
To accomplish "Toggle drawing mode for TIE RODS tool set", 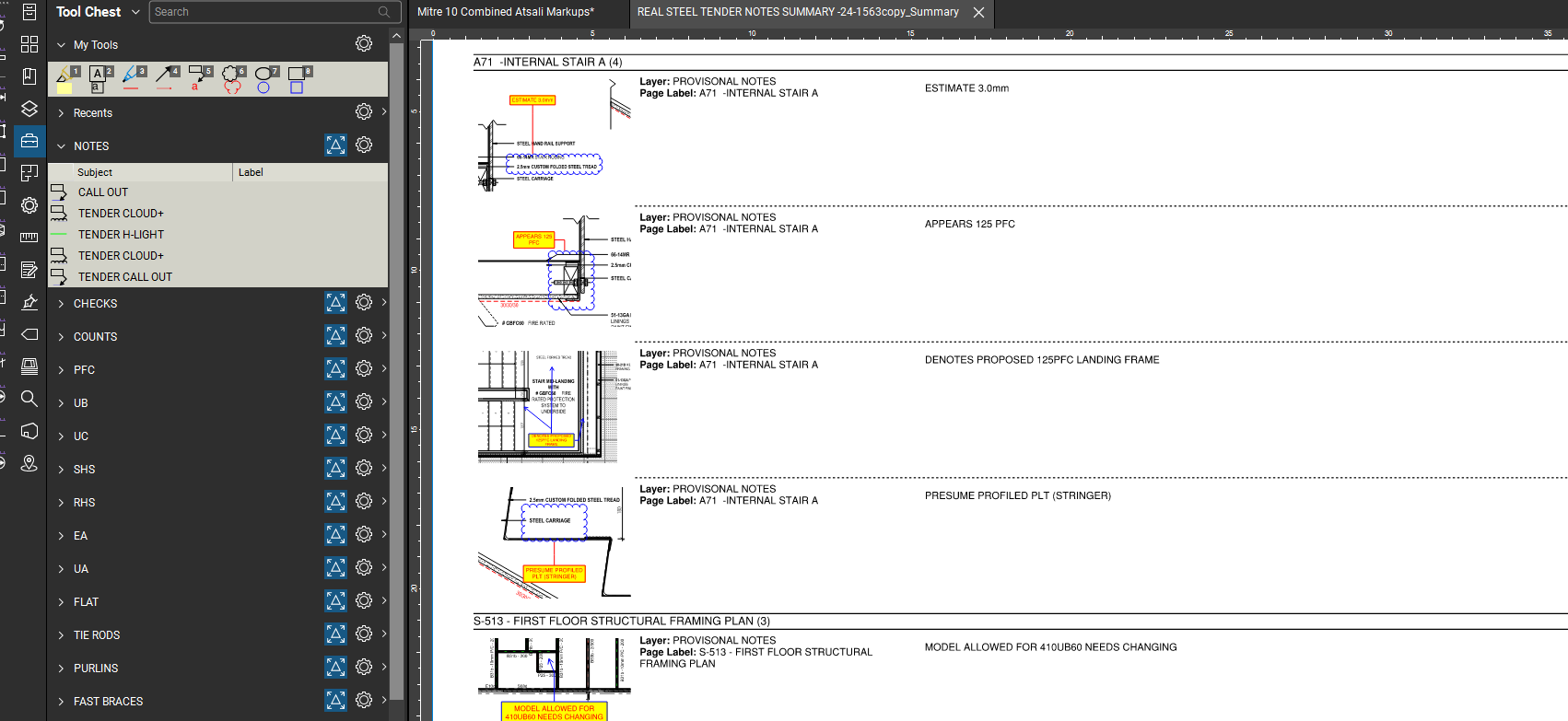I will [335, 634].
